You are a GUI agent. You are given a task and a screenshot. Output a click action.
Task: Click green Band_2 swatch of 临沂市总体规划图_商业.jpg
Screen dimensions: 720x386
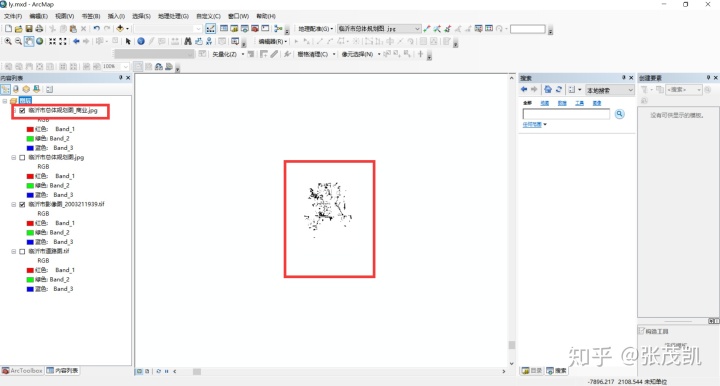point(30,139)
